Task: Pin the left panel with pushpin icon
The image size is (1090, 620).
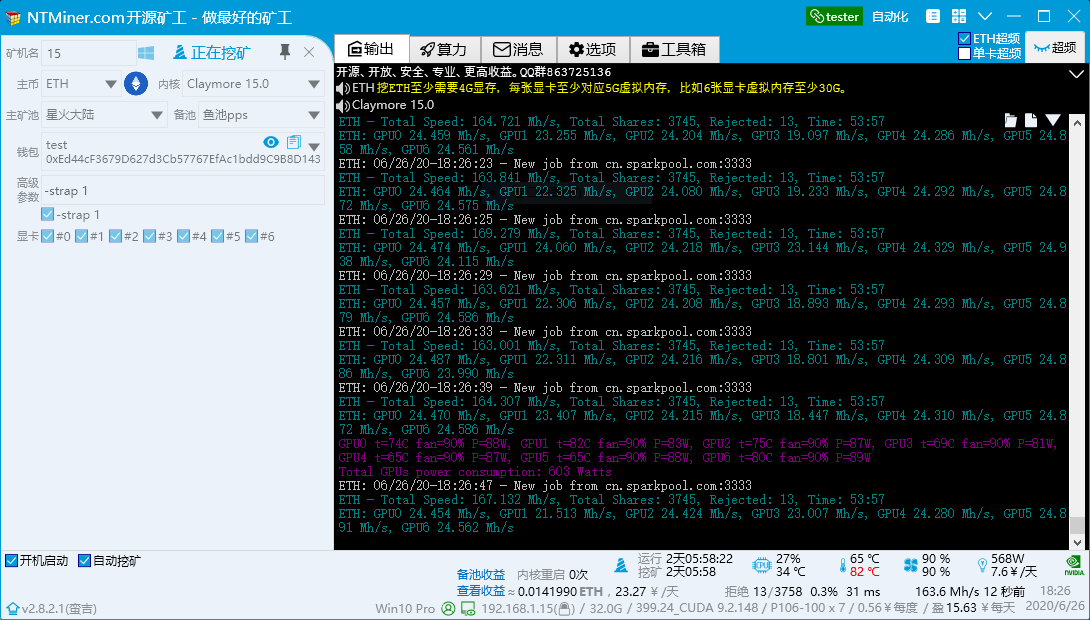Action: (284, 51)
